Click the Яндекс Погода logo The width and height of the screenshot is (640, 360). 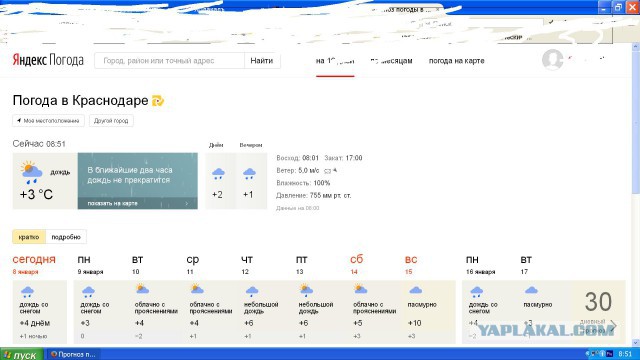48,60
